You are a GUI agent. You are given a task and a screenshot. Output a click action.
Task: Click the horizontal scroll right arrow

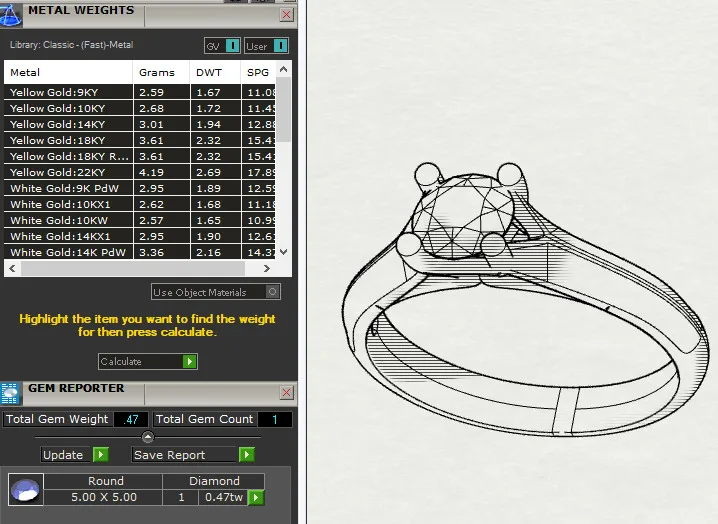267,268
